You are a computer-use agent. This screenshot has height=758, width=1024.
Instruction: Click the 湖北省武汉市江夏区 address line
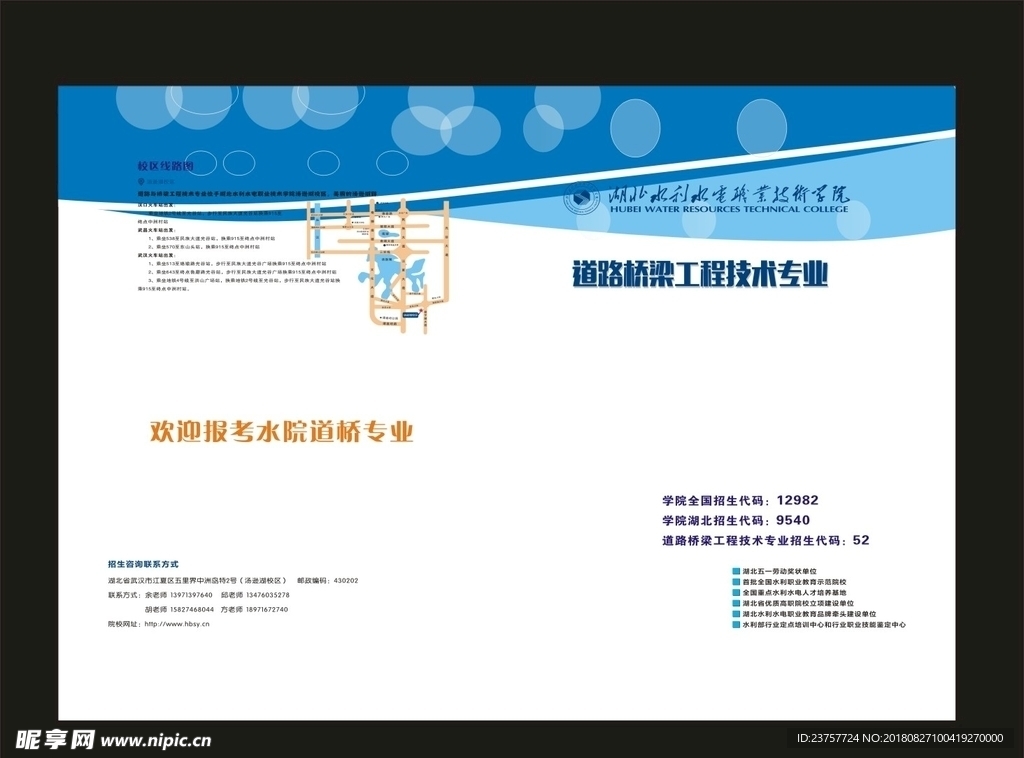(x=197, y=580)
